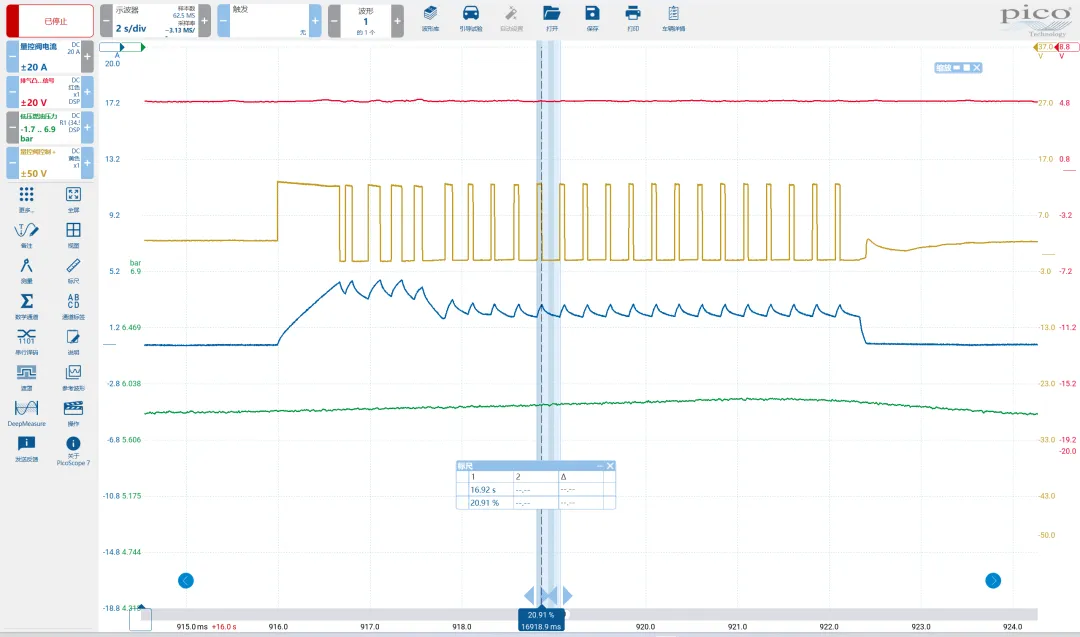Select the Rulers (标尺) tool
Viewport: 1080px width, 637px height.
click(73, 269)
